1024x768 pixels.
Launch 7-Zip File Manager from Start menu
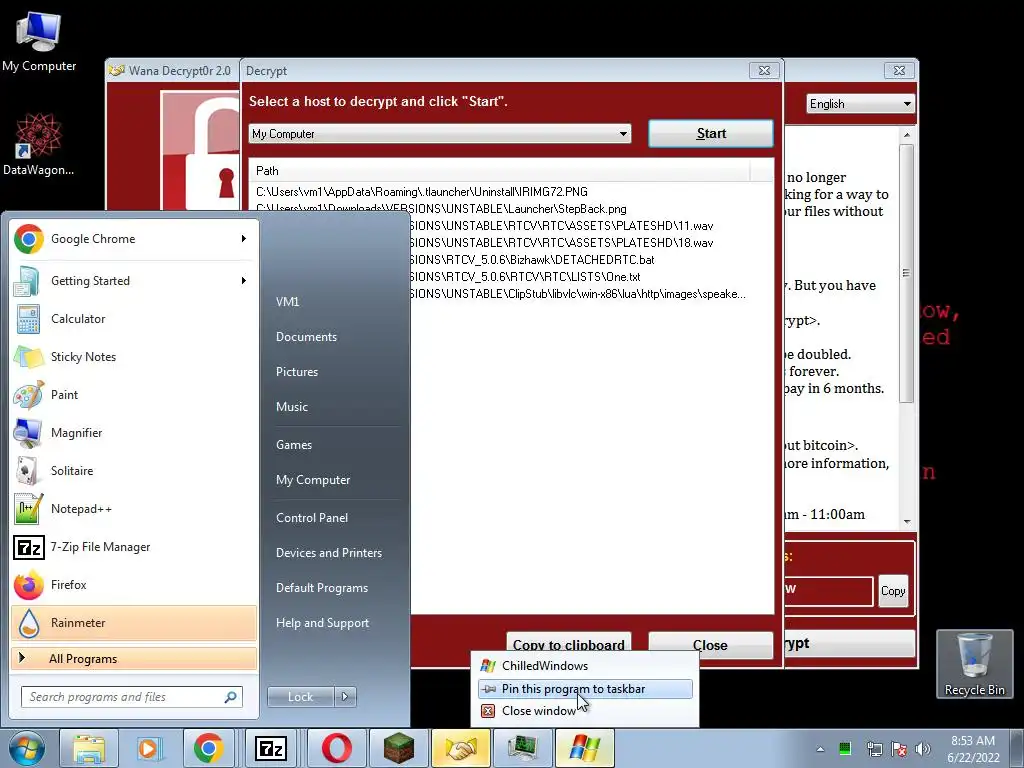point(134,547)
